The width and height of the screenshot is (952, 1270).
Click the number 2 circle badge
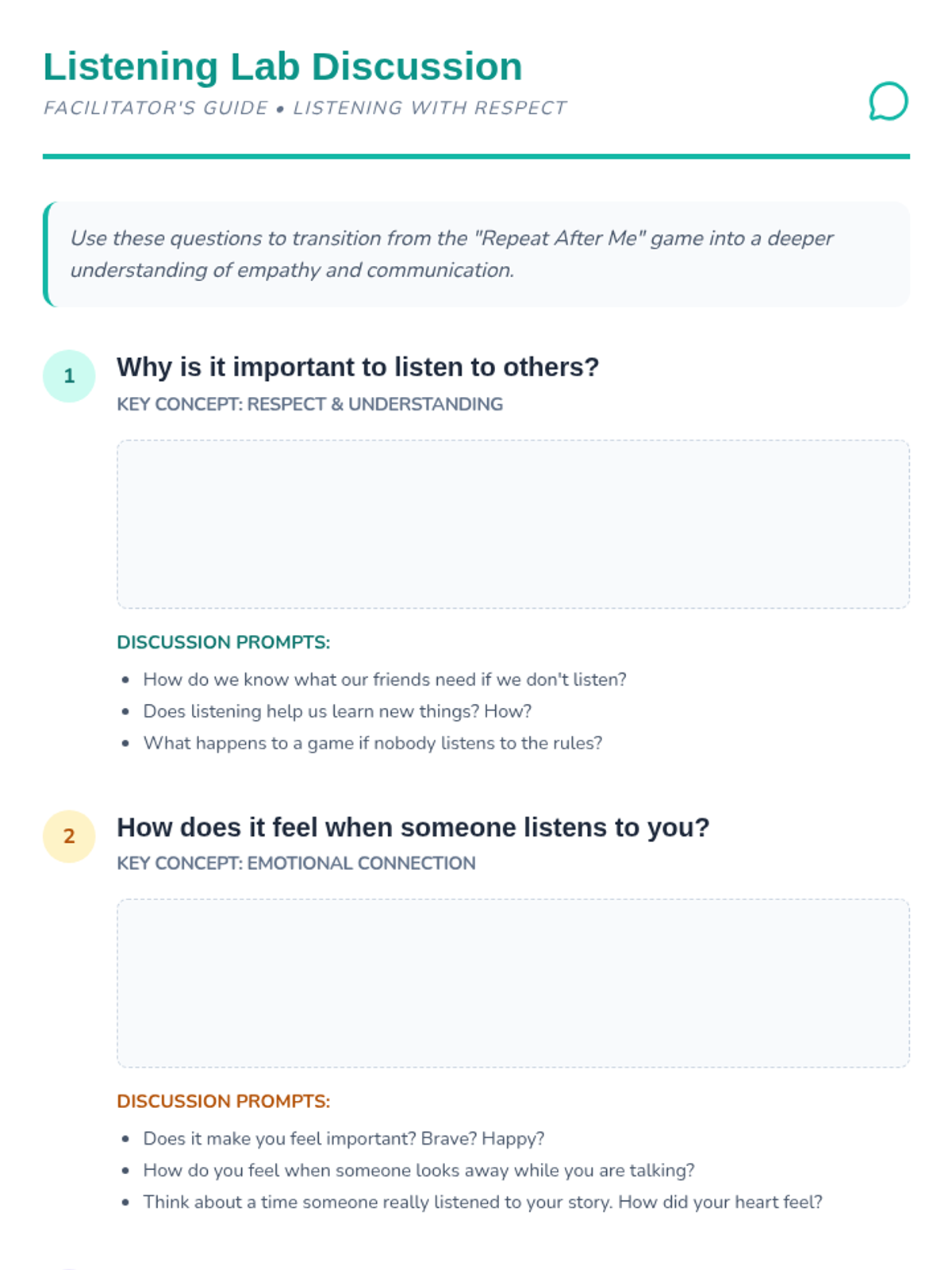[69, 836]
